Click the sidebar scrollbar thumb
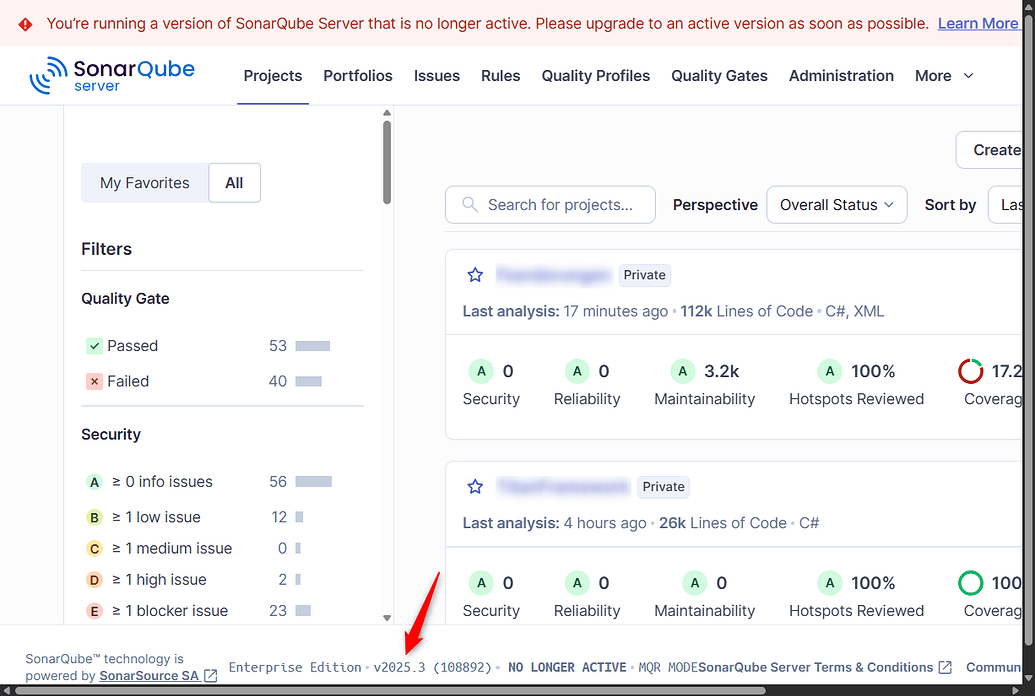 tap(386, 160)
